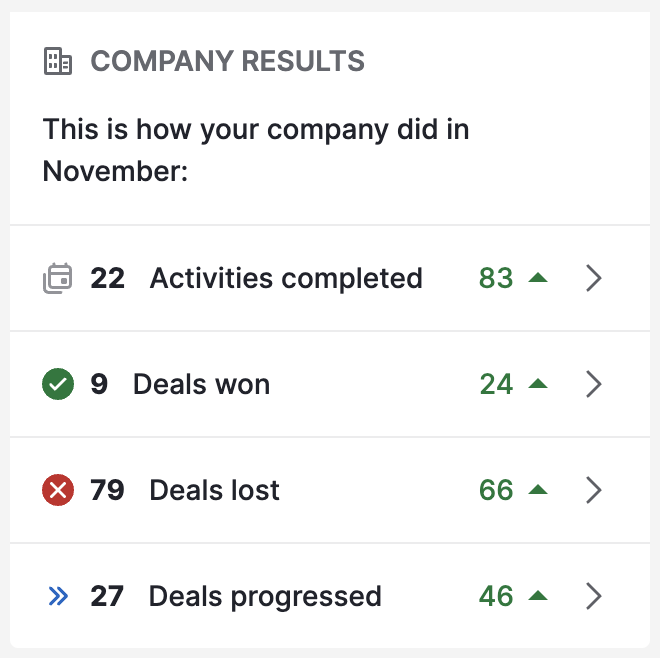
Task: Click the red Deals lost X icon
Action: coord(58,490)
